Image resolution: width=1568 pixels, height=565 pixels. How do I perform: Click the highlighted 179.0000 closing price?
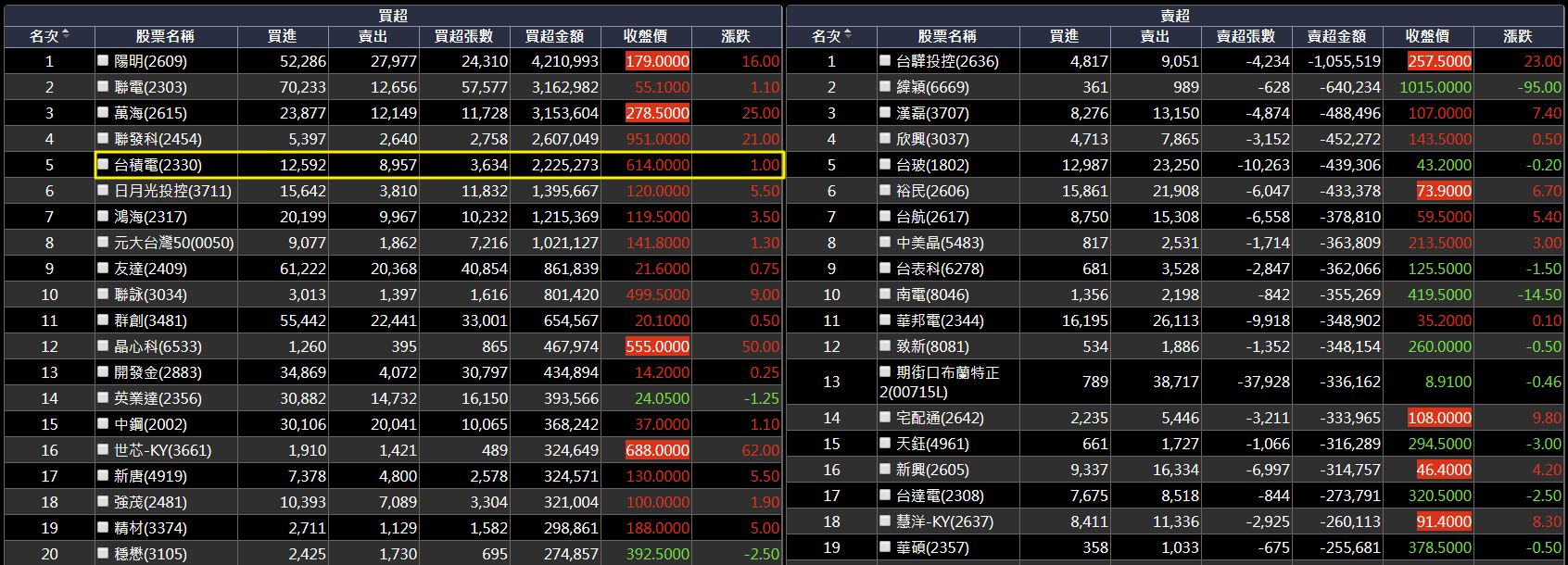point(657,61)
